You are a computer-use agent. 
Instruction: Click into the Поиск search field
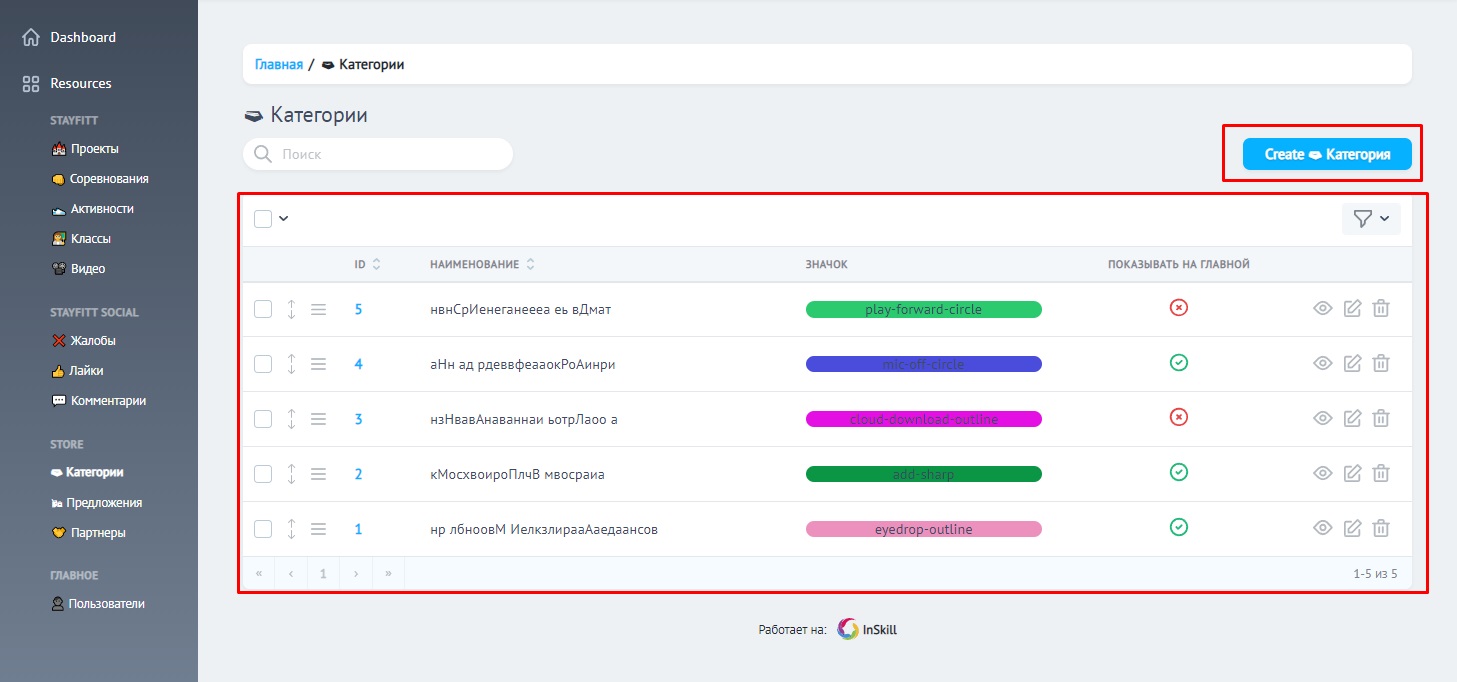pos(390,154)
